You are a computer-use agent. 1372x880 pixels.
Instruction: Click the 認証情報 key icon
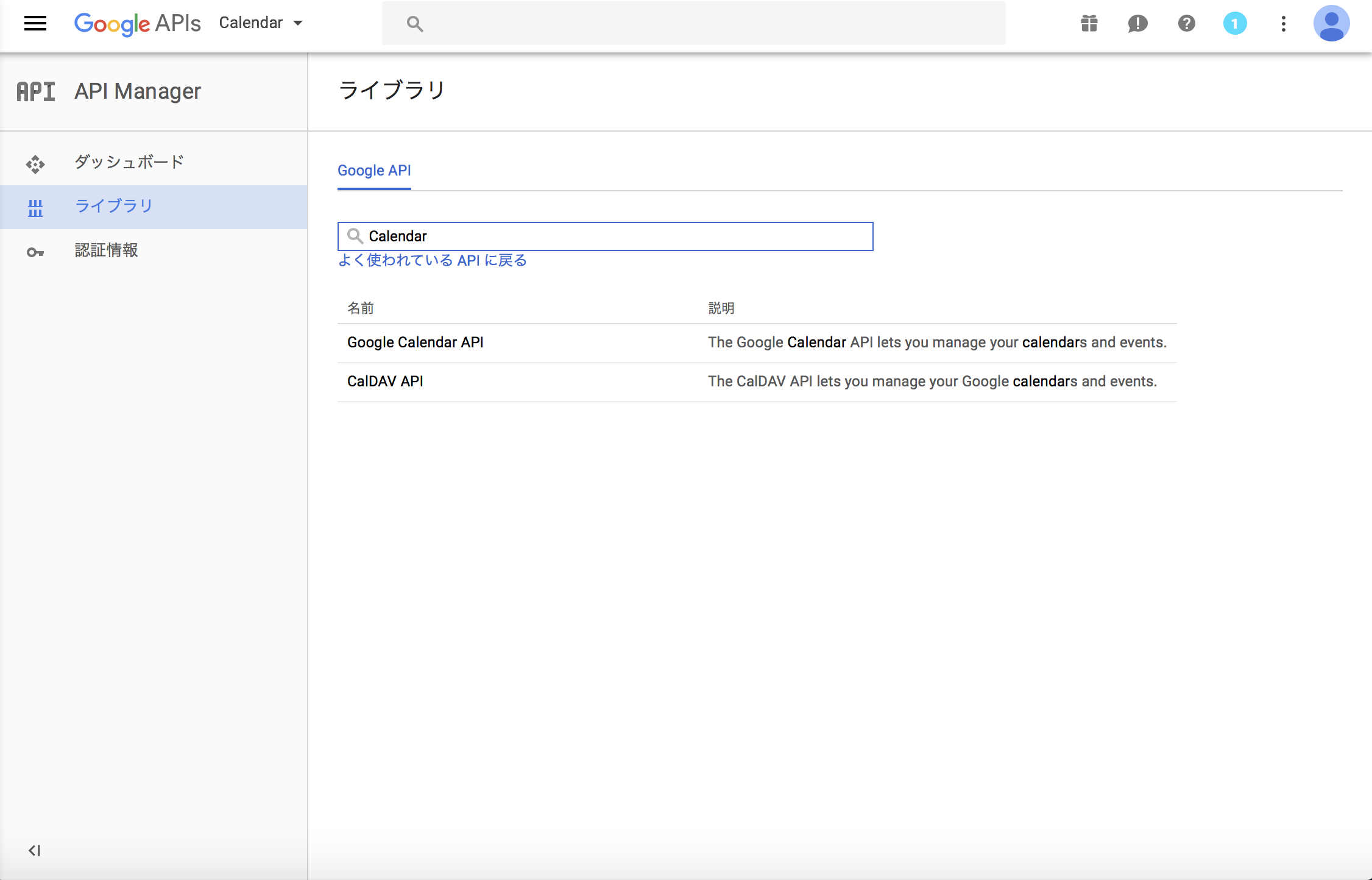35,252
